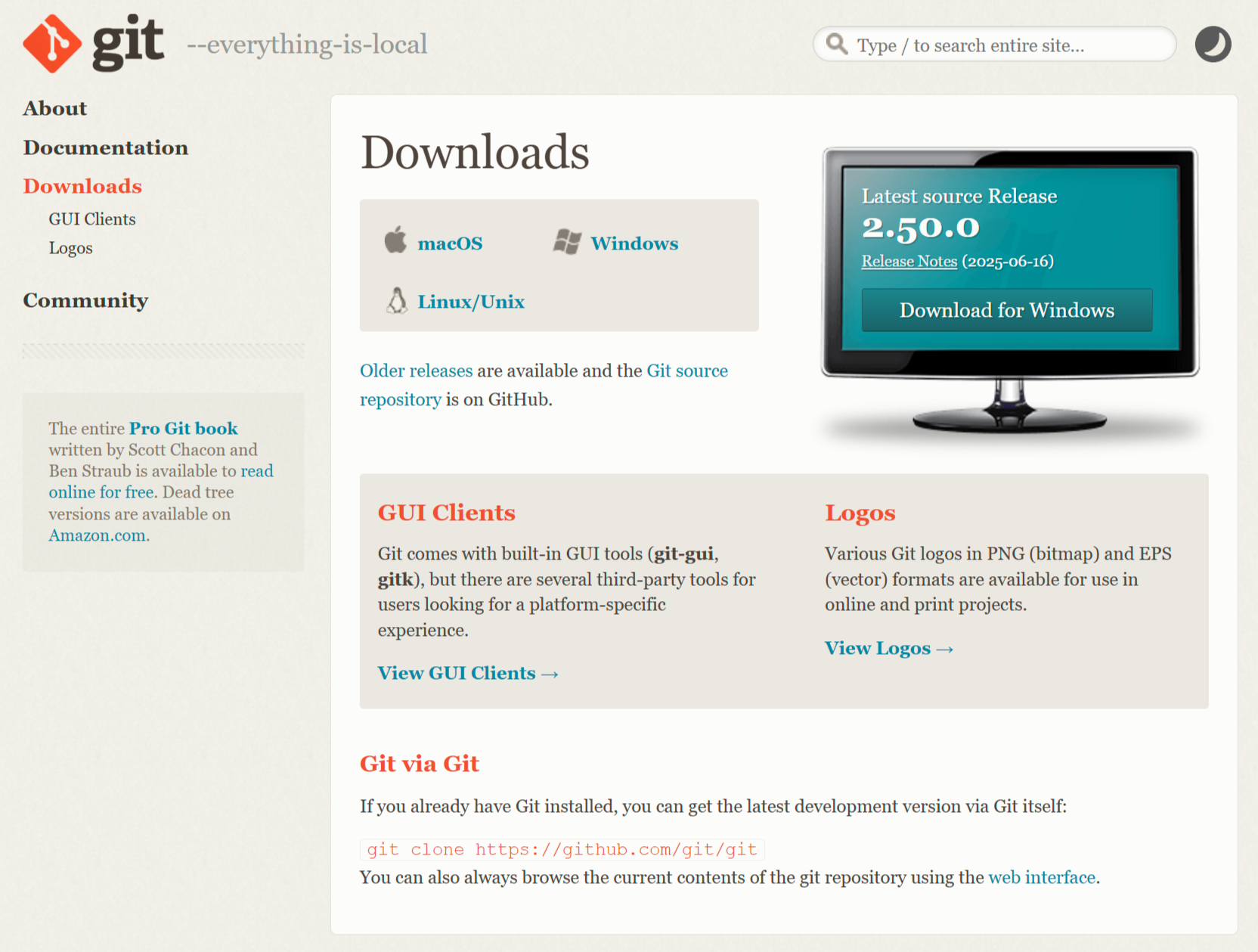Click the git clone command text

[x=562, y=850]
